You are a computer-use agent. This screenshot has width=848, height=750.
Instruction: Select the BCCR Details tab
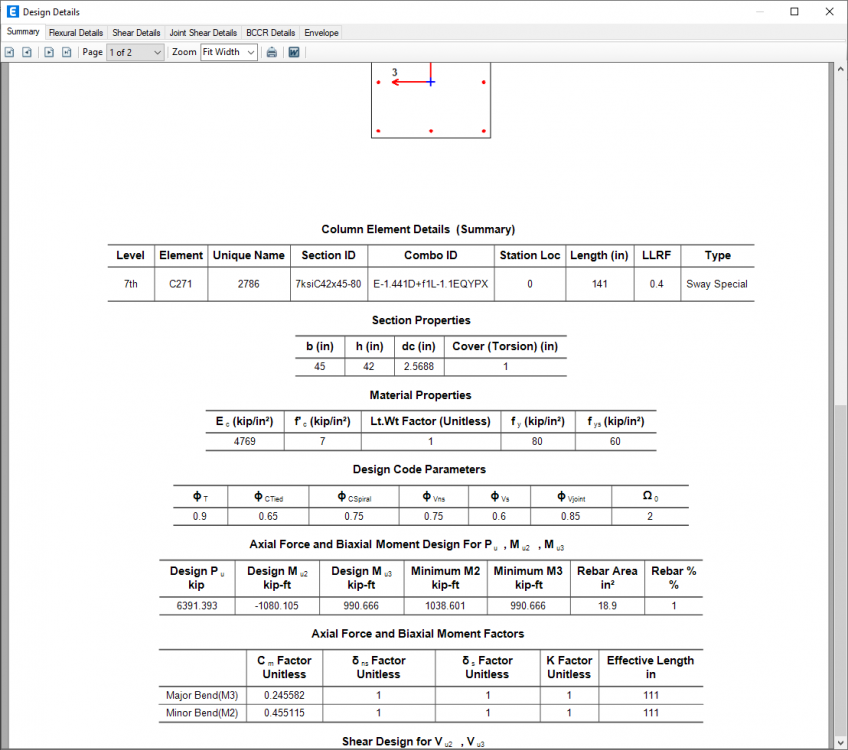(x=270, y=33)
